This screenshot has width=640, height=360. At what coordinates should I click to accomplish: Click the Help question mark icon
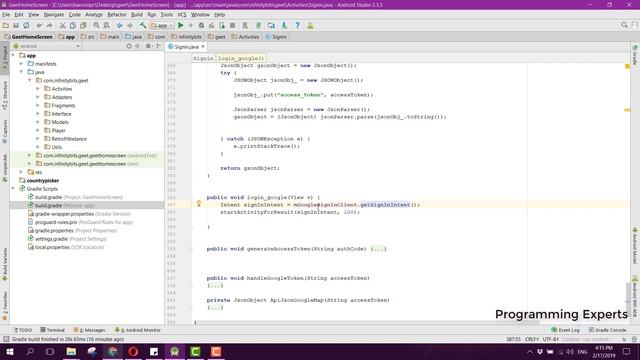coord(298,25)
